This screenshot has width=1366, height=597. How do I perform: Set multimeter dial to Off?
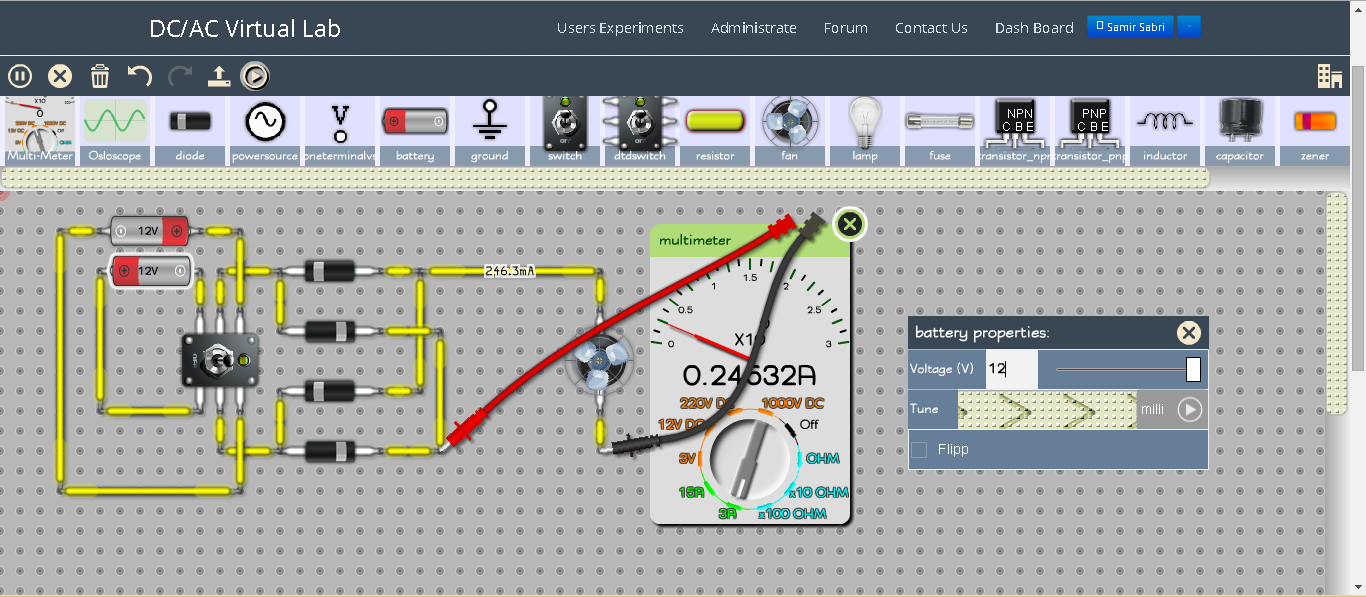pyautogui.click(x=808, y=424)
